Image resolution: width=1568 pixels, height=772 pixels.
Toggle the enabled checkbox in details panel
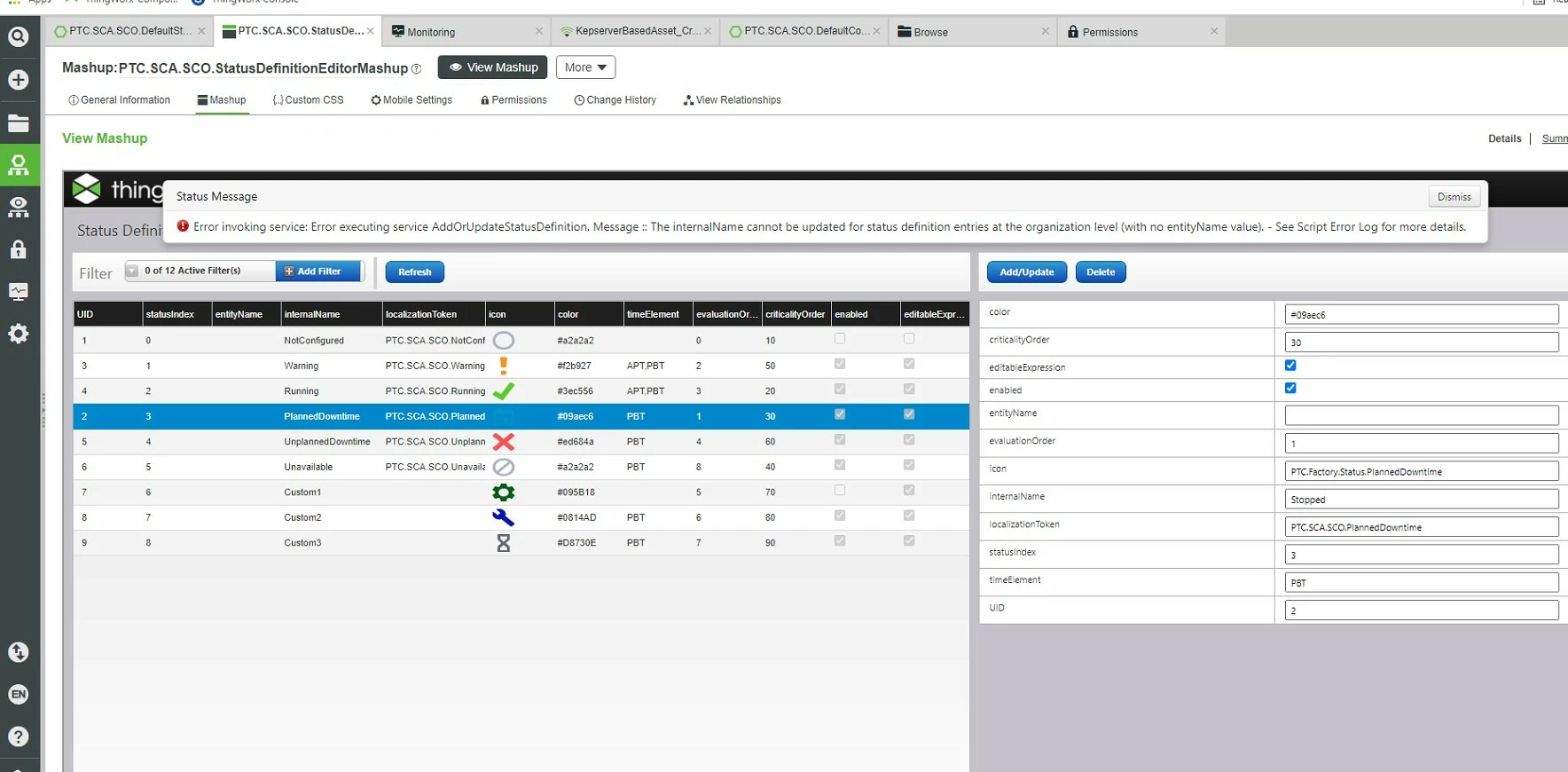pos(1290,388)
